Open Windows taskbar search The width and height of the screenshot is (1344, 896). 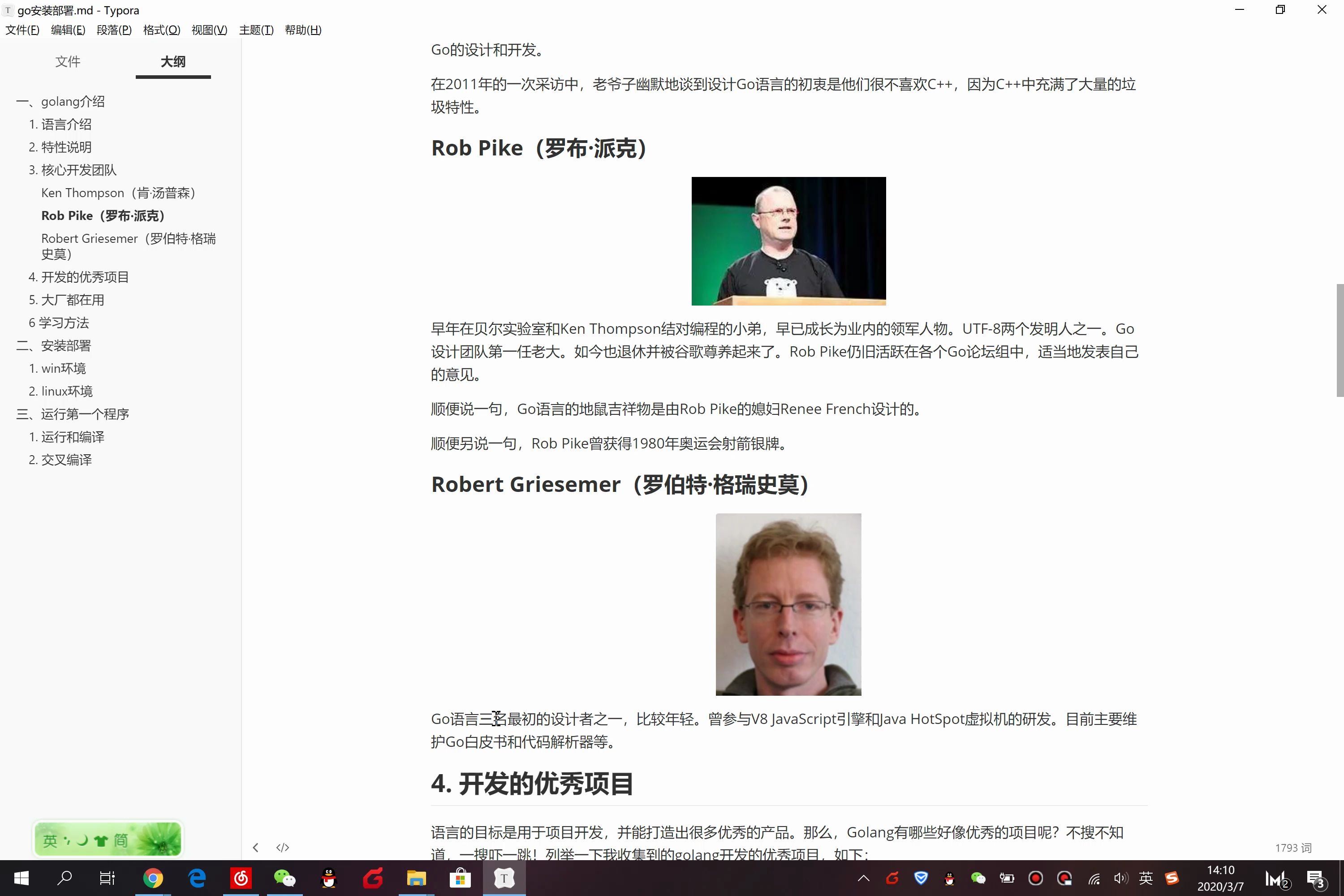point(65,878)
